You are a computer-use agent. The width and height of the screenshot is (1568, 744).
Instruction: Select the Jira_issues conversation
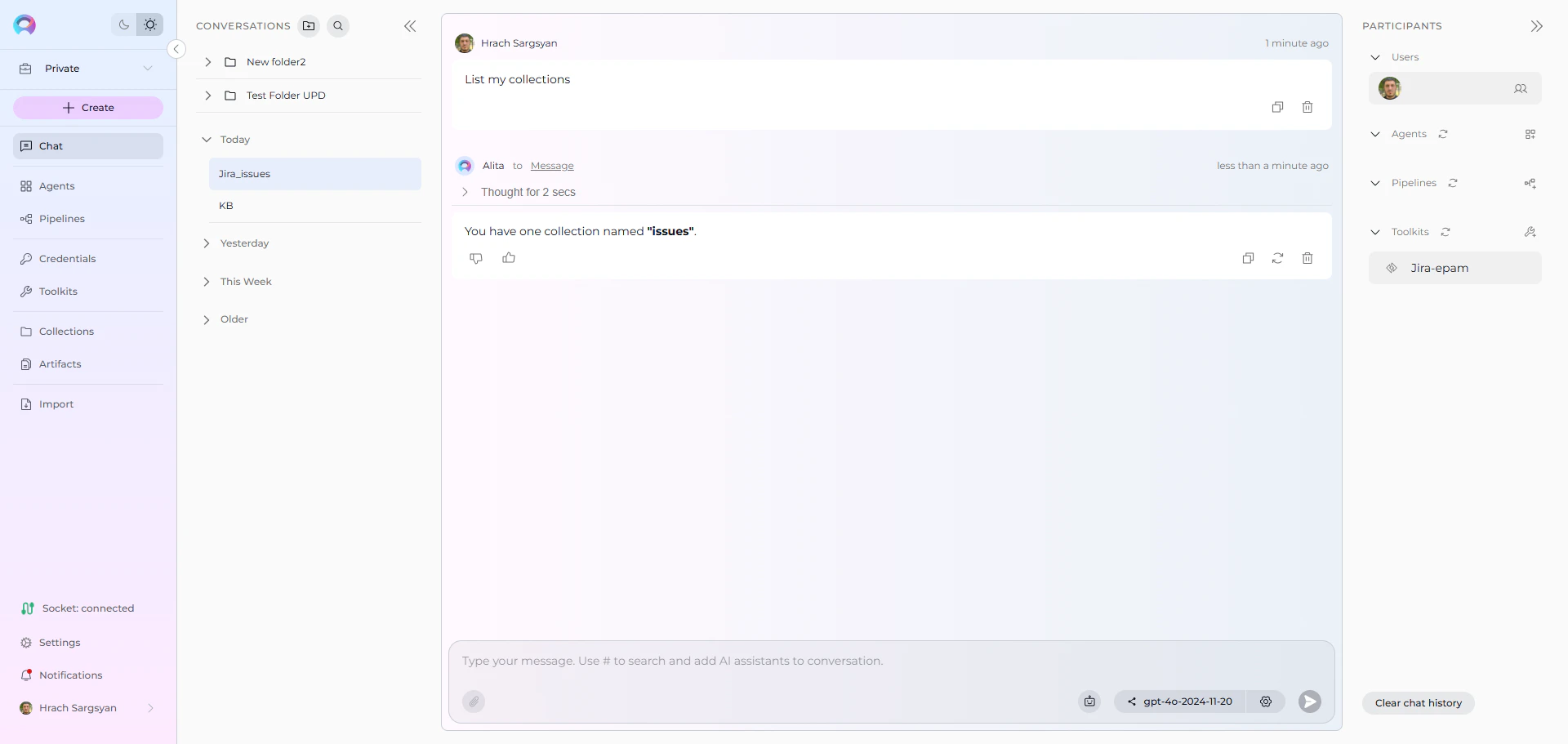point(315,173)
